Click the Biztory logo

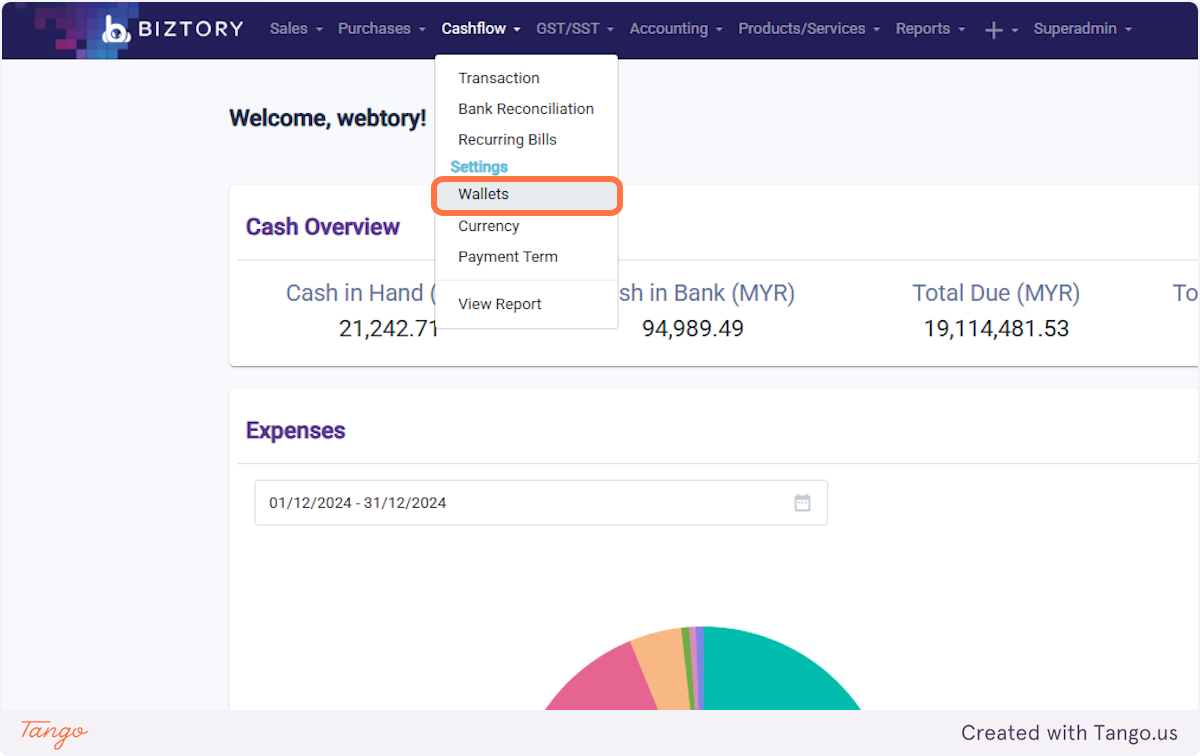point(173,29)
